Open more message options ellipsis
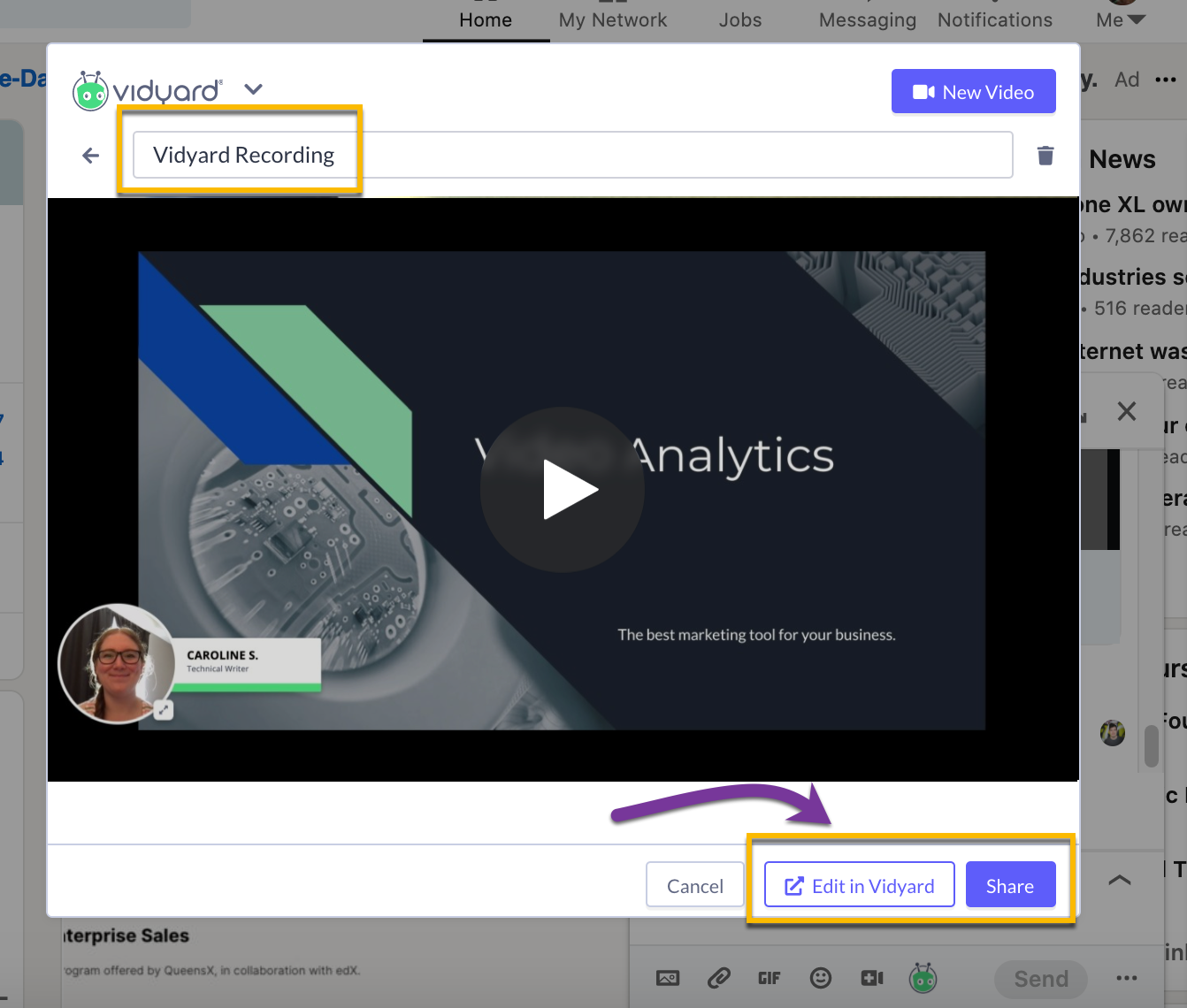Screen dimensions: 1187x1008 1127,978
